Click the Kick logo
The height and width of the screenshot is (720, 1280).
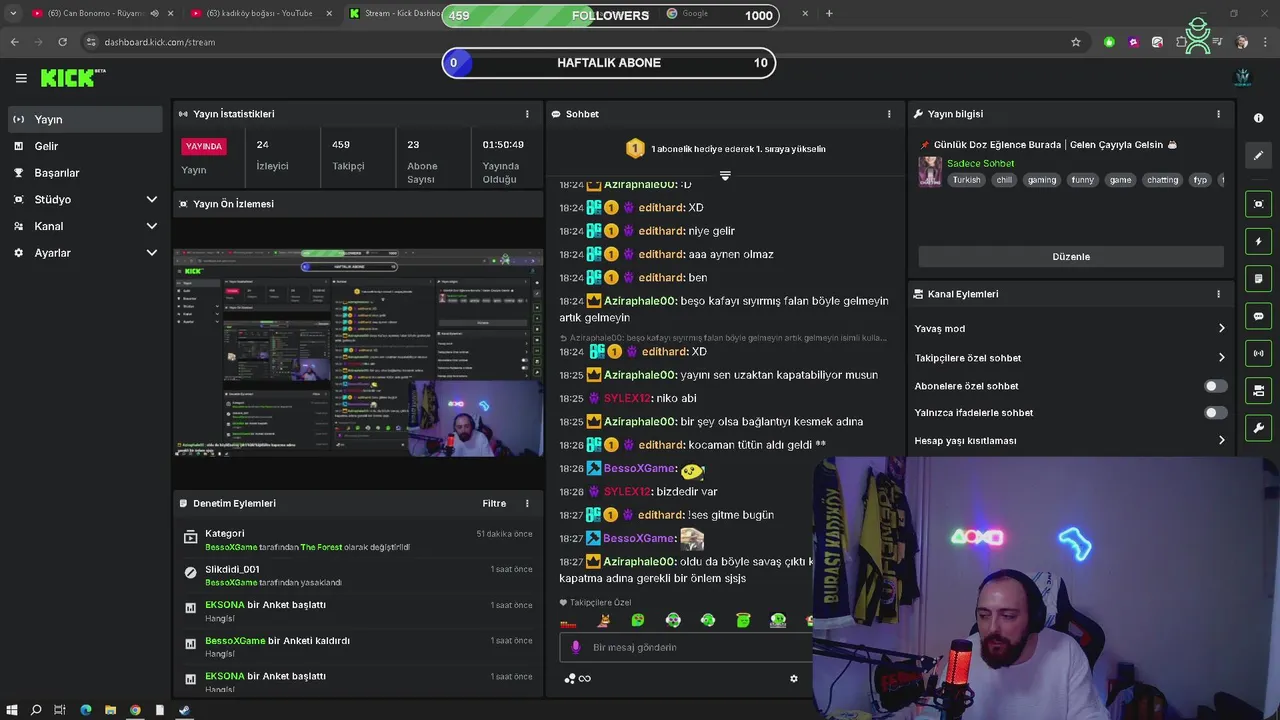coord(73,78)
